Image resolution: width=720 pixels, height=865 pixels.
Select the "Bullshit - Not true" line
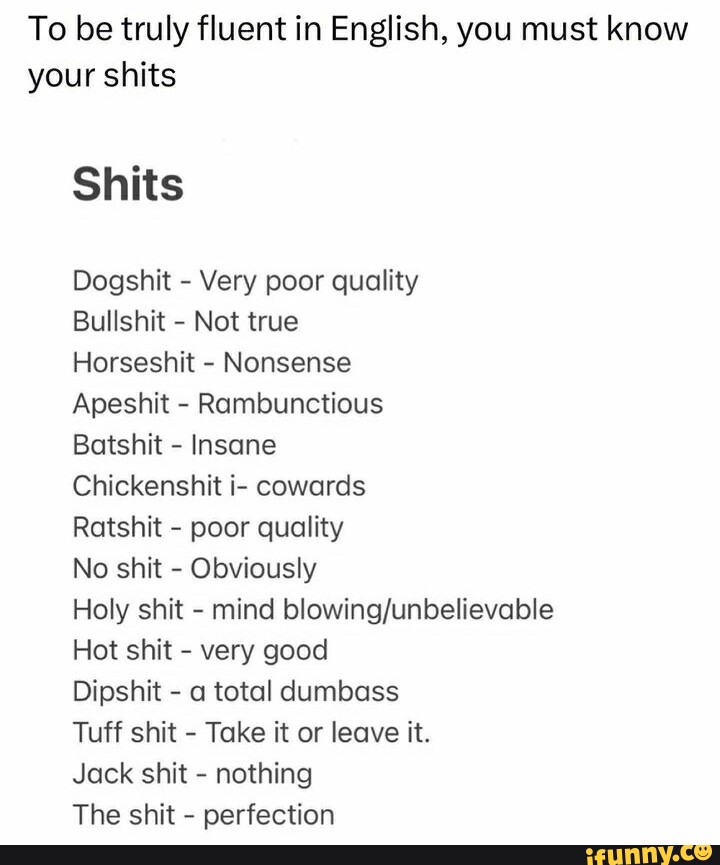(x=185, y=322)
